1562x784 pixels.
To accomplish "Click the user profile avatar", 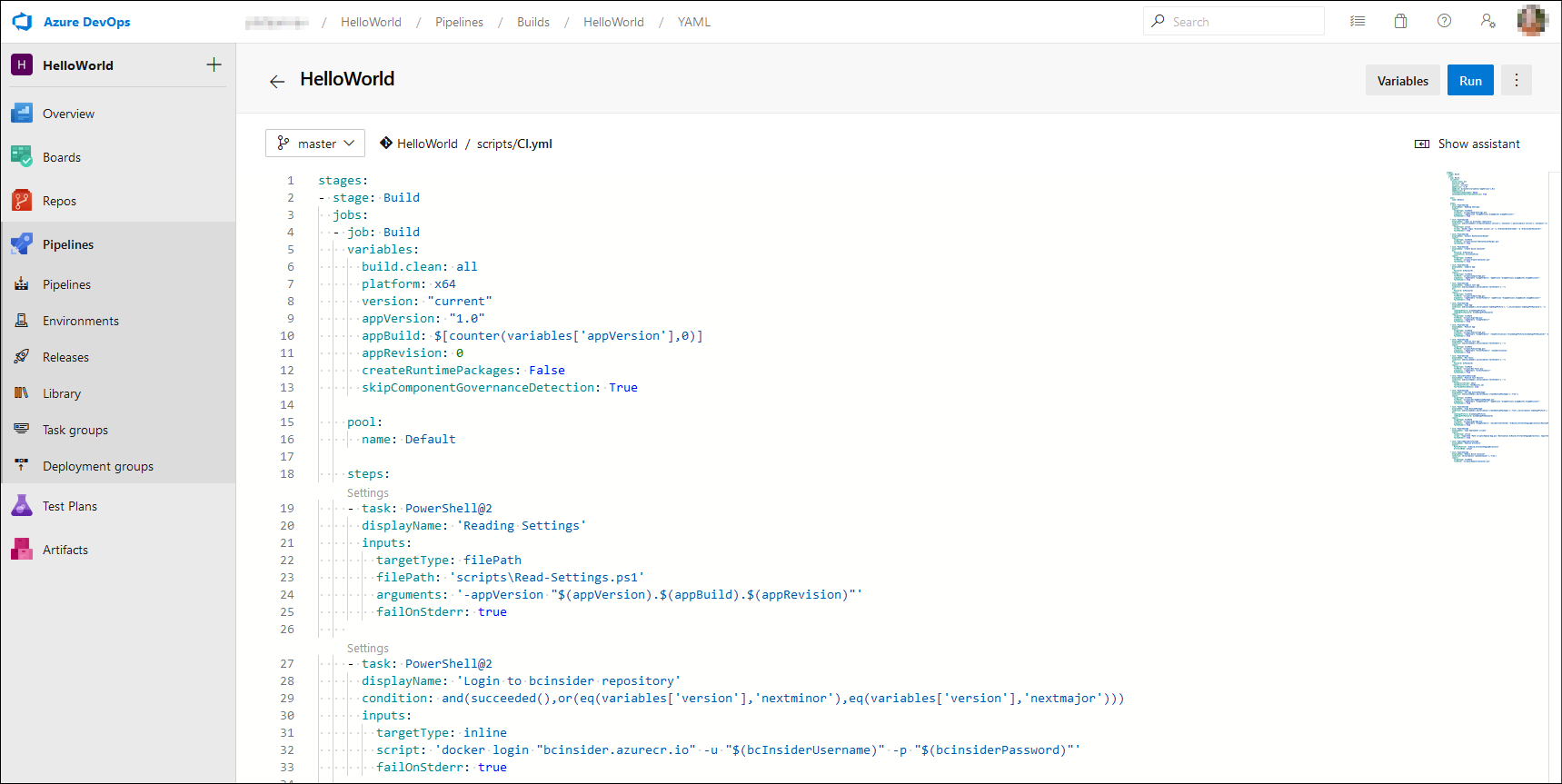I will pos(1532,21).
